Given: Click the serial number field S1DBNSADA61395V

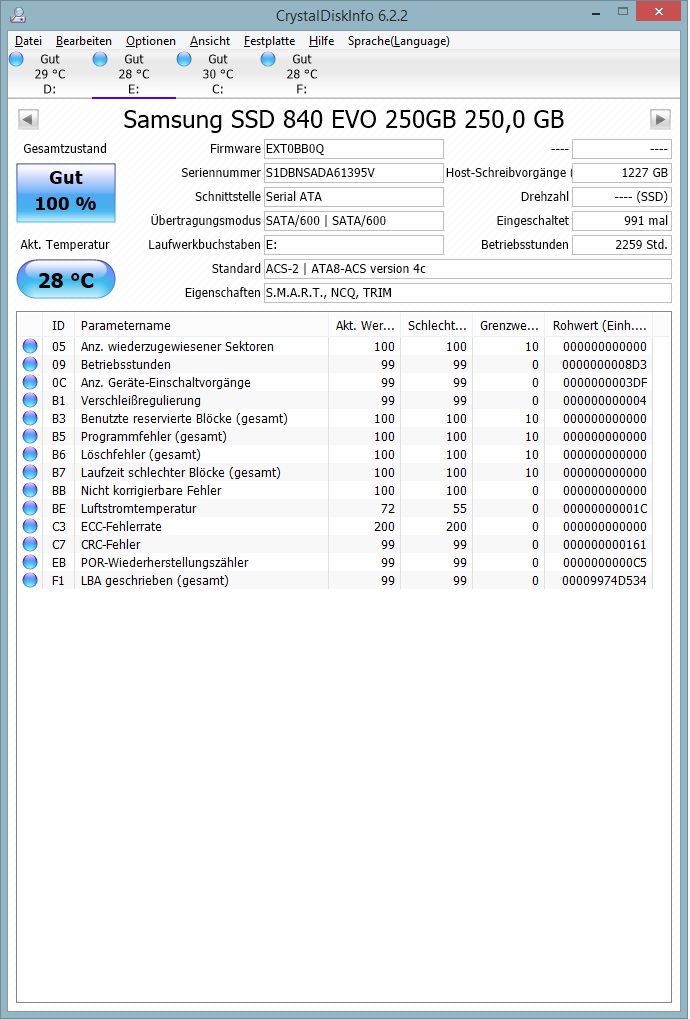Looking at the screenshot, I should coord(353,173).
